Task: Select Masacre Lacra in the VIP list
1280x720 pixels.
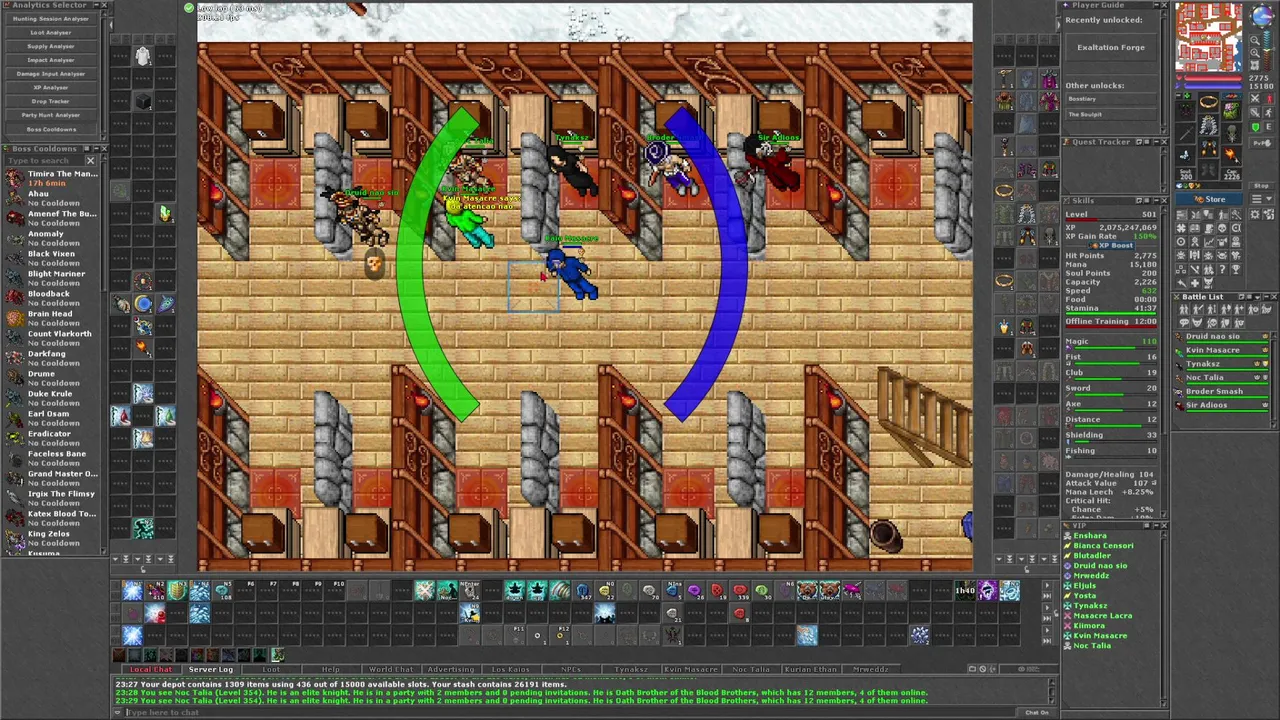Action: tap(1102, 616)
